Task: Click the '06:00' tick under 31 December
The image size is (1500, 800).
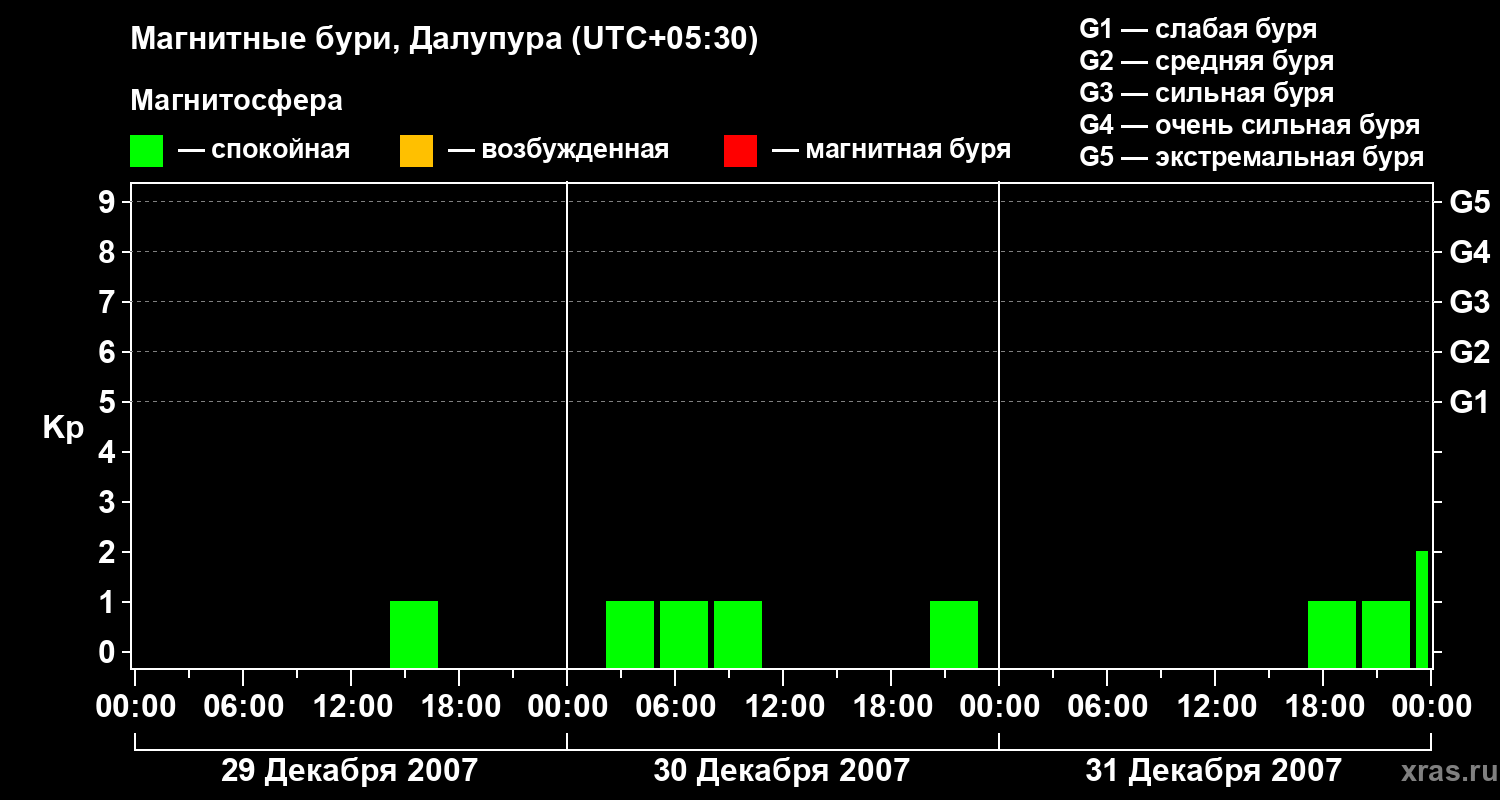Action: tap(1107, 706)
